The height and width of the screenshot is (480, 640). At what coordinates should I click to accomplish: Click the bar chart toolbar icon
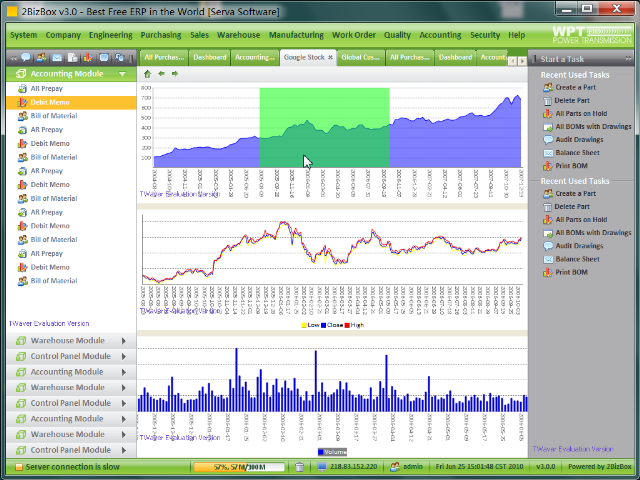coord(88,58)
